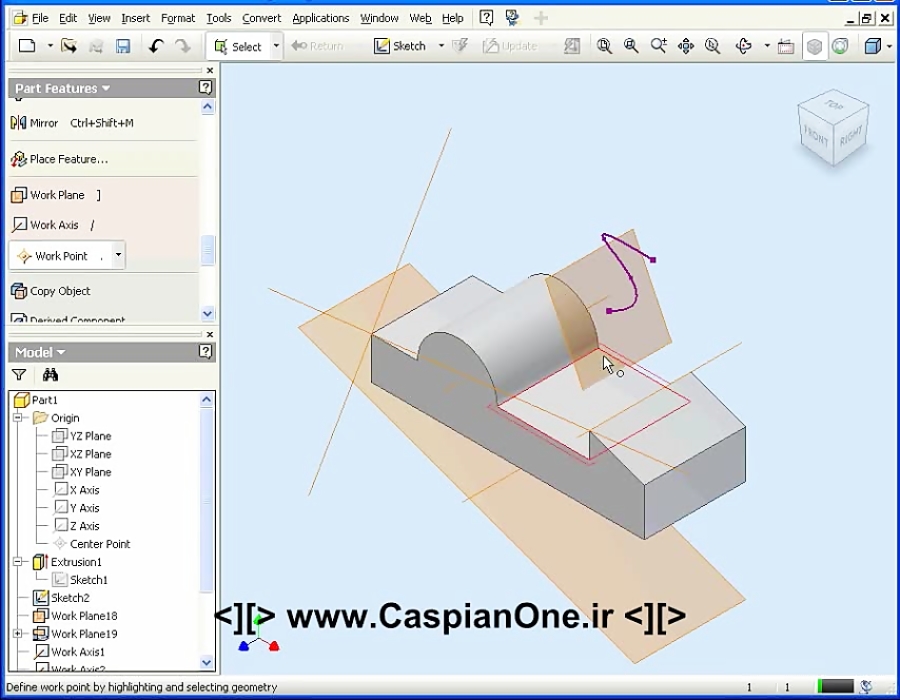The height and width of the screenshot is (700, 900).
Task: Select the Rotate view tool
Action: (744, 46)
